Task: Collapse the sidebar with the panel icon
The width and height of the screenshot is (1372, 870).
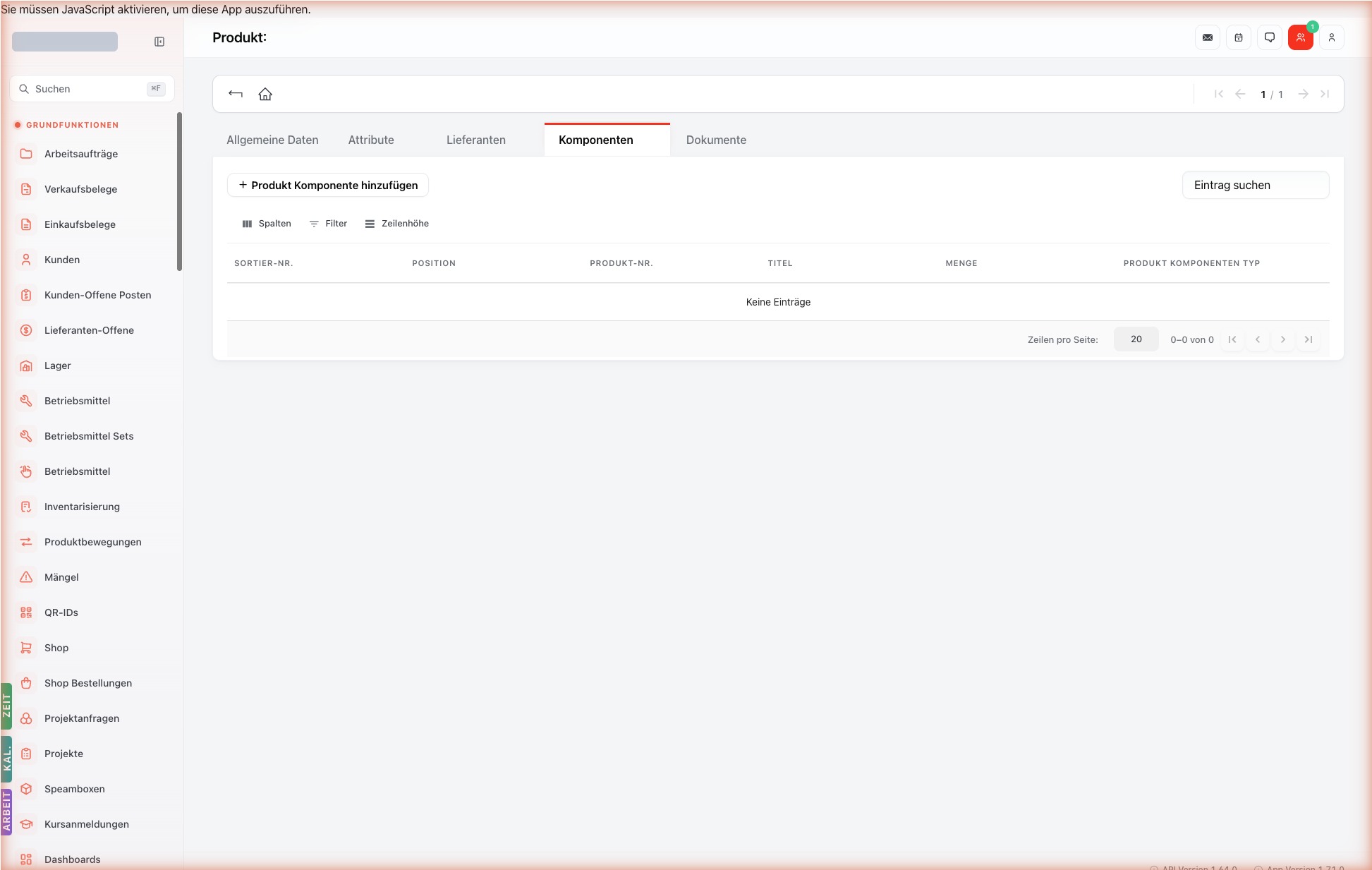Action: click(x=159, y=42)
